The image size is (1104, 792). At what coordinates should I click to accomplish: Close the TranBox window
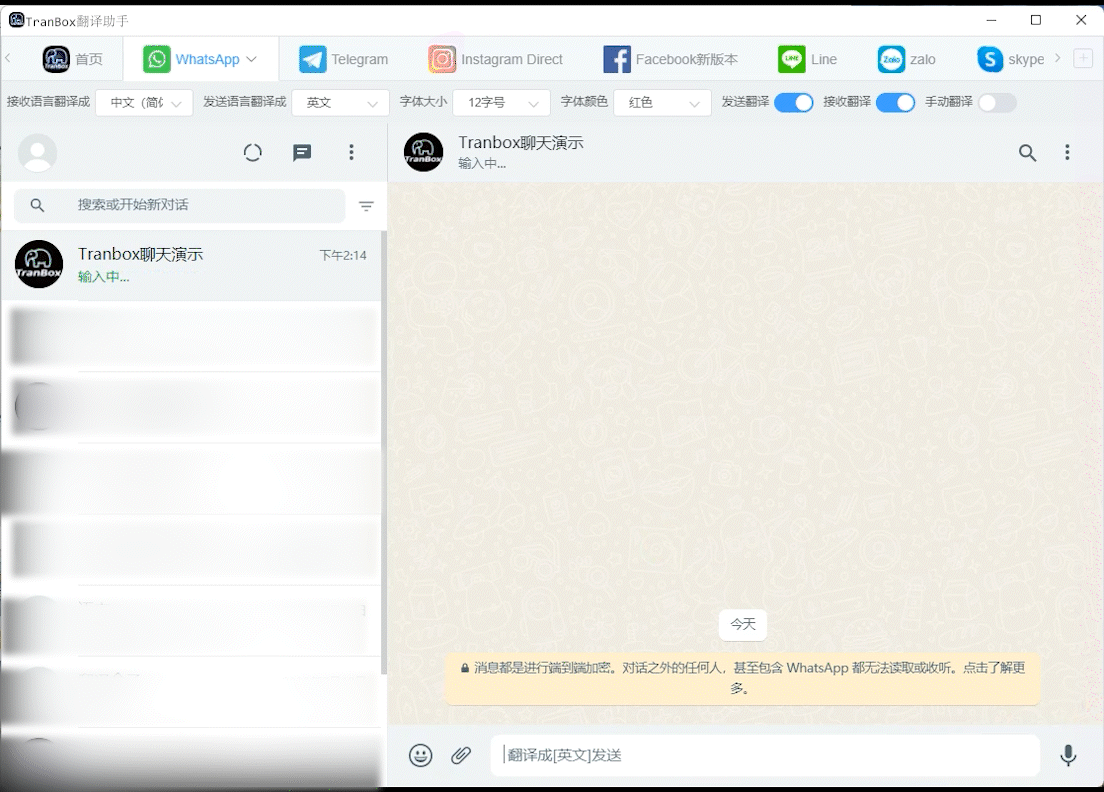point(1081,20)
